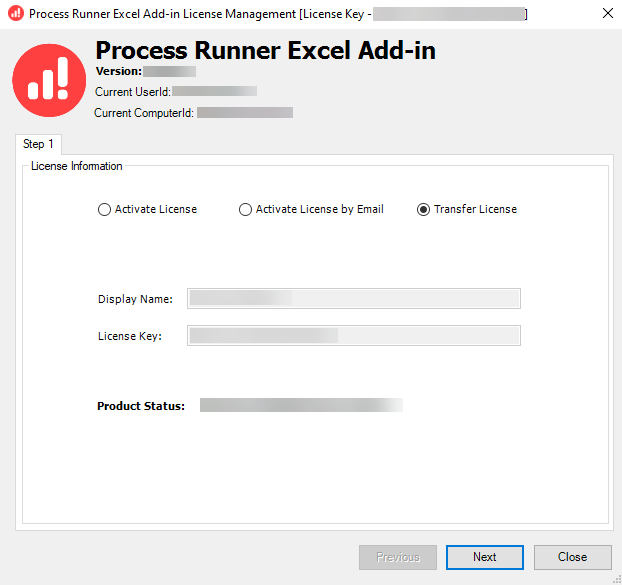Click the Version label
622x585 pixels.
118,72
